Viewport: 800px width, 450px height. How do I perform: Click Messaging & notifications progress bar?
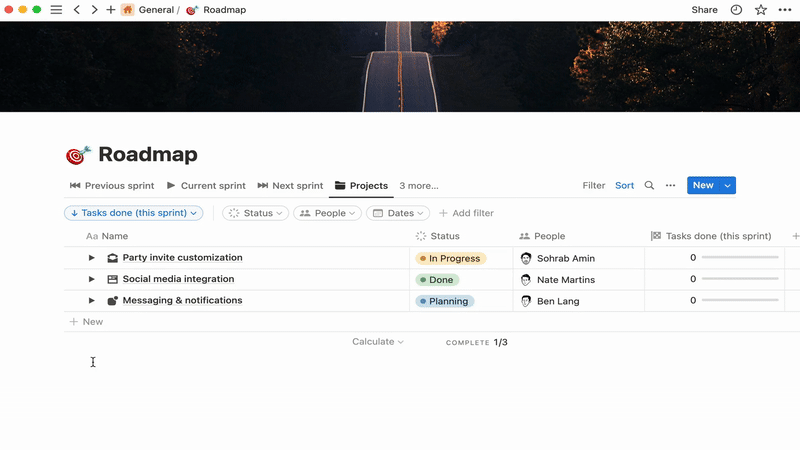pyautogui.click(x=740, y=300)
